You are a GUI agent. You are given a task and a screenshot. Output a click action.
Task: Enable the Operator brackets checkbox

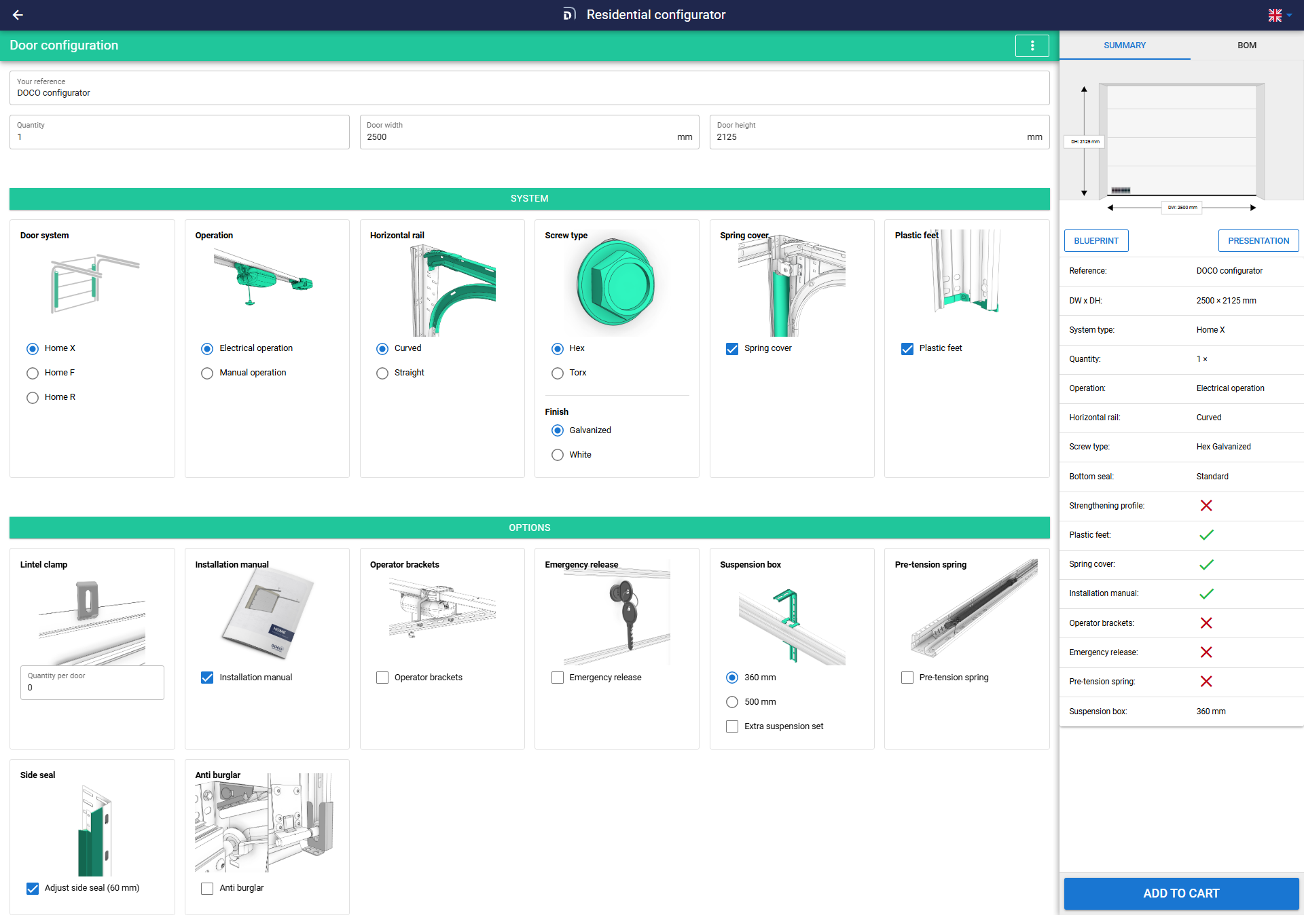click(x=382, y=678)
